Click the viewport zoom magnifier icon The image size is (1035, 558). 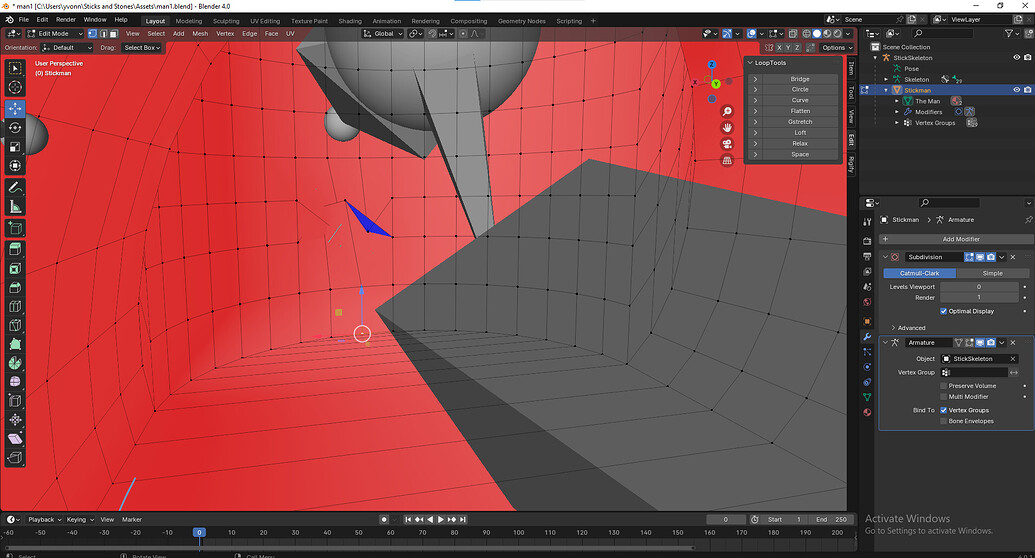(x=727, y=112)
